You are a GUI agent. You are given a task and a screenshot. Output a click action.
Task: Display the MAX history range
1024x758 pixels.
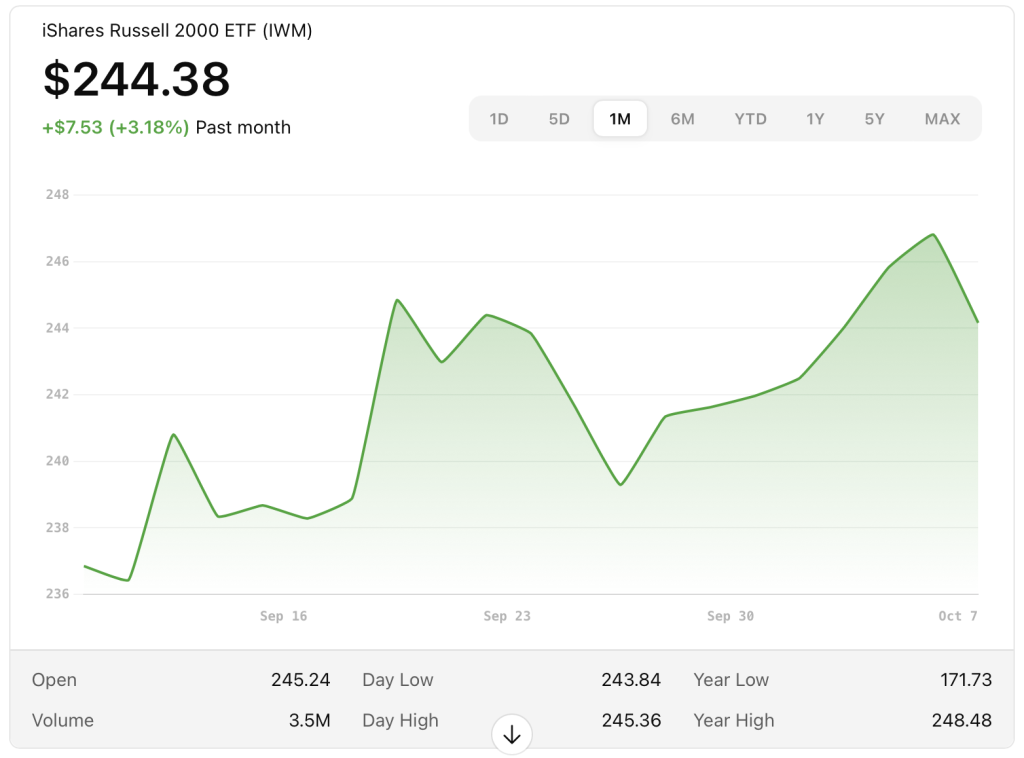pyautogui.click(x=942, y=119)
